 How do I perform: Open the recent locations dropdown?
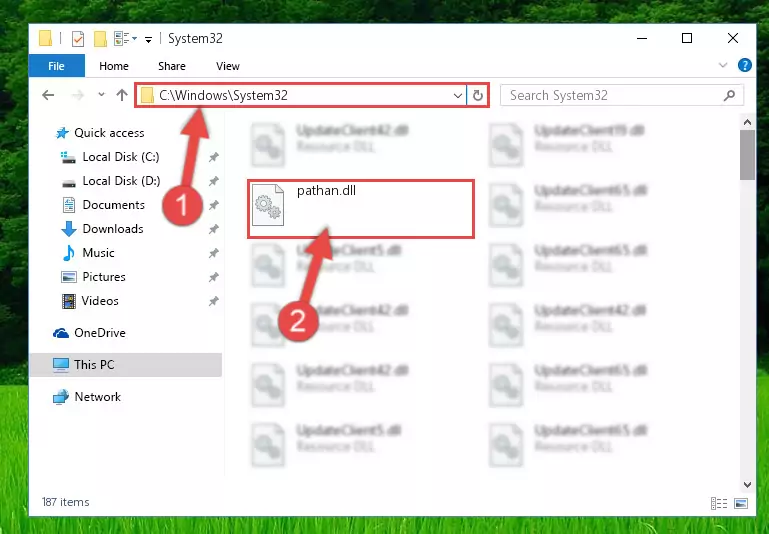[101, 94]
